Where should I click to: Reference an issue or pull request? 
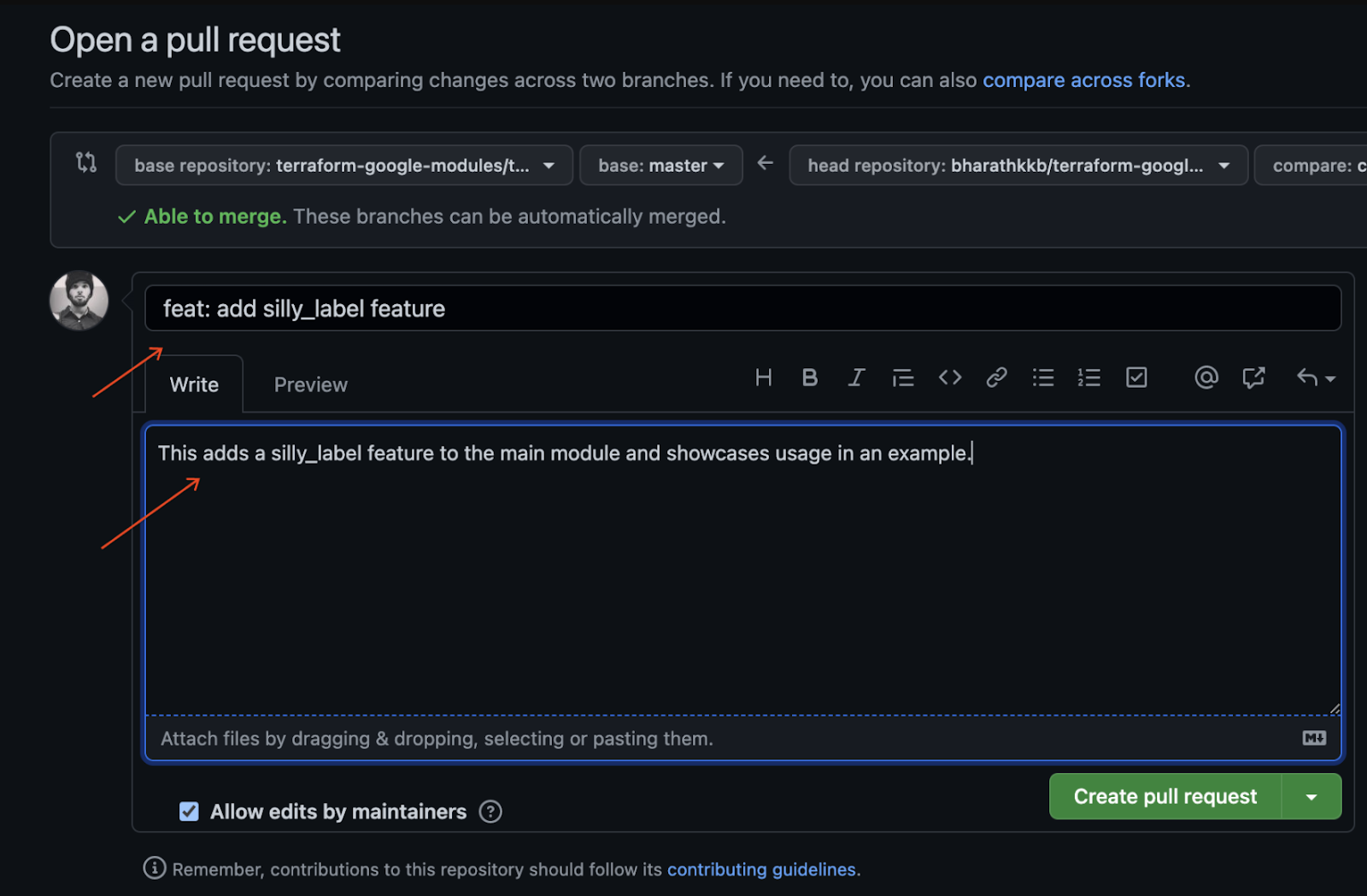1253,378
